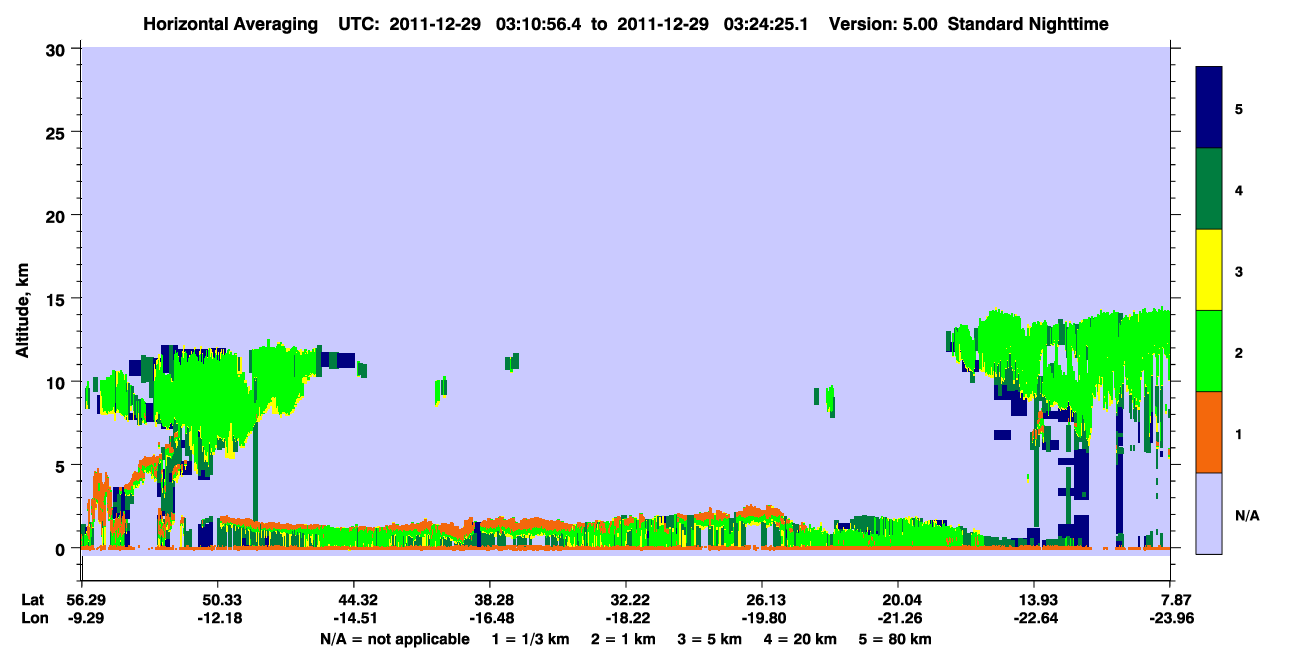Click the bright green colorbar segment labeled 2

tap(1209, 351)
